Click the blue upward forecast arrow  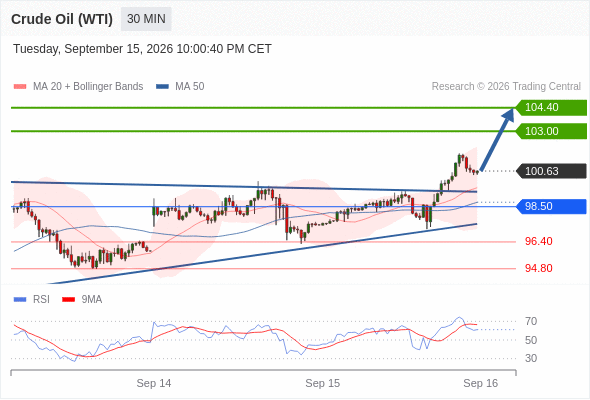click(x=497, y=140)
